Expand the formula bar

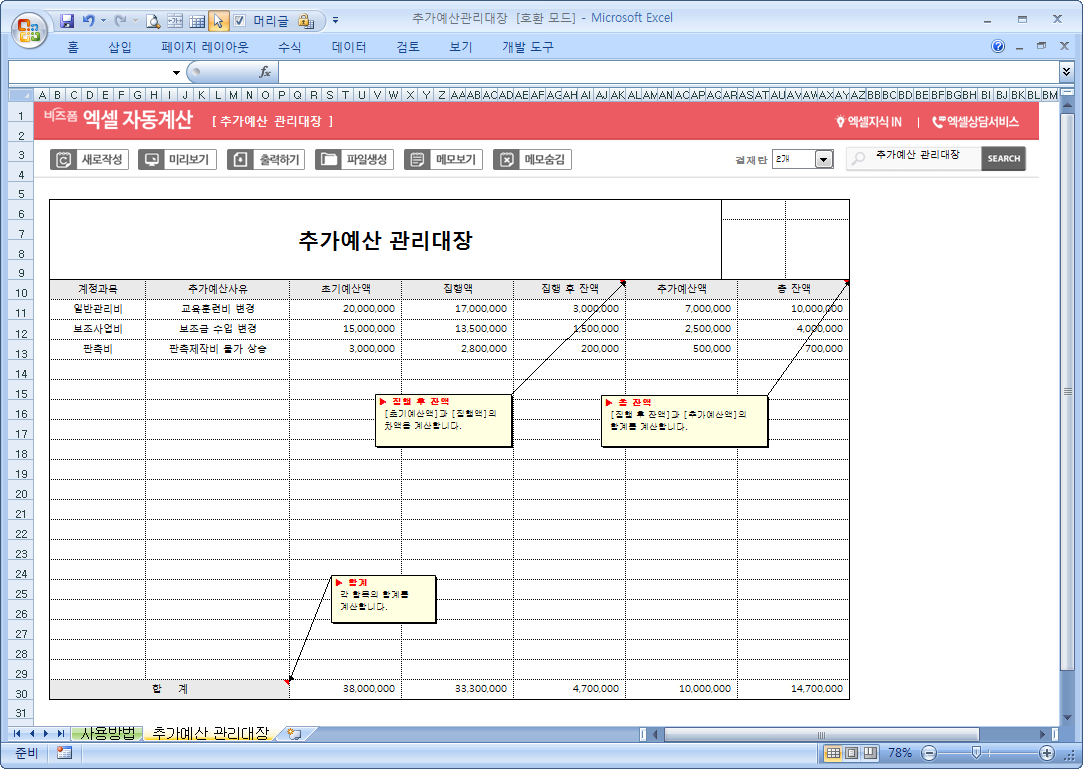click(x=1066, y=71)
